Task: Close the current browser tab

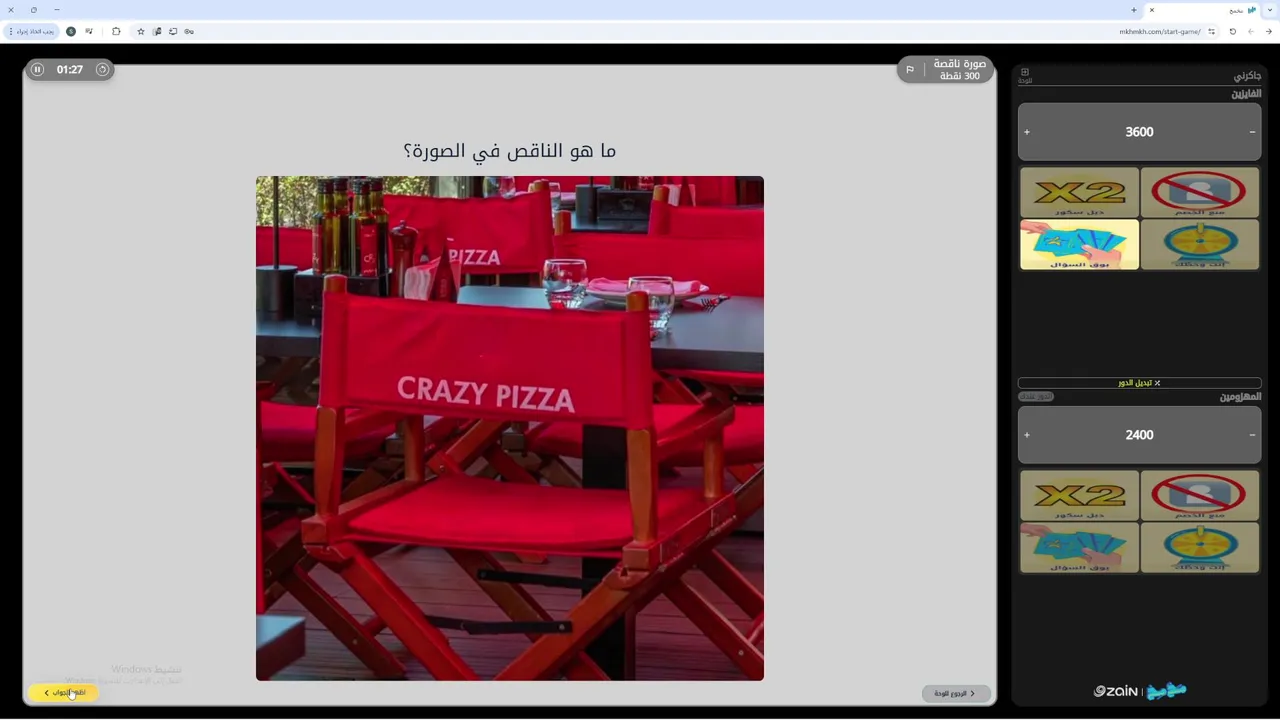Action: coord(1152,10)
